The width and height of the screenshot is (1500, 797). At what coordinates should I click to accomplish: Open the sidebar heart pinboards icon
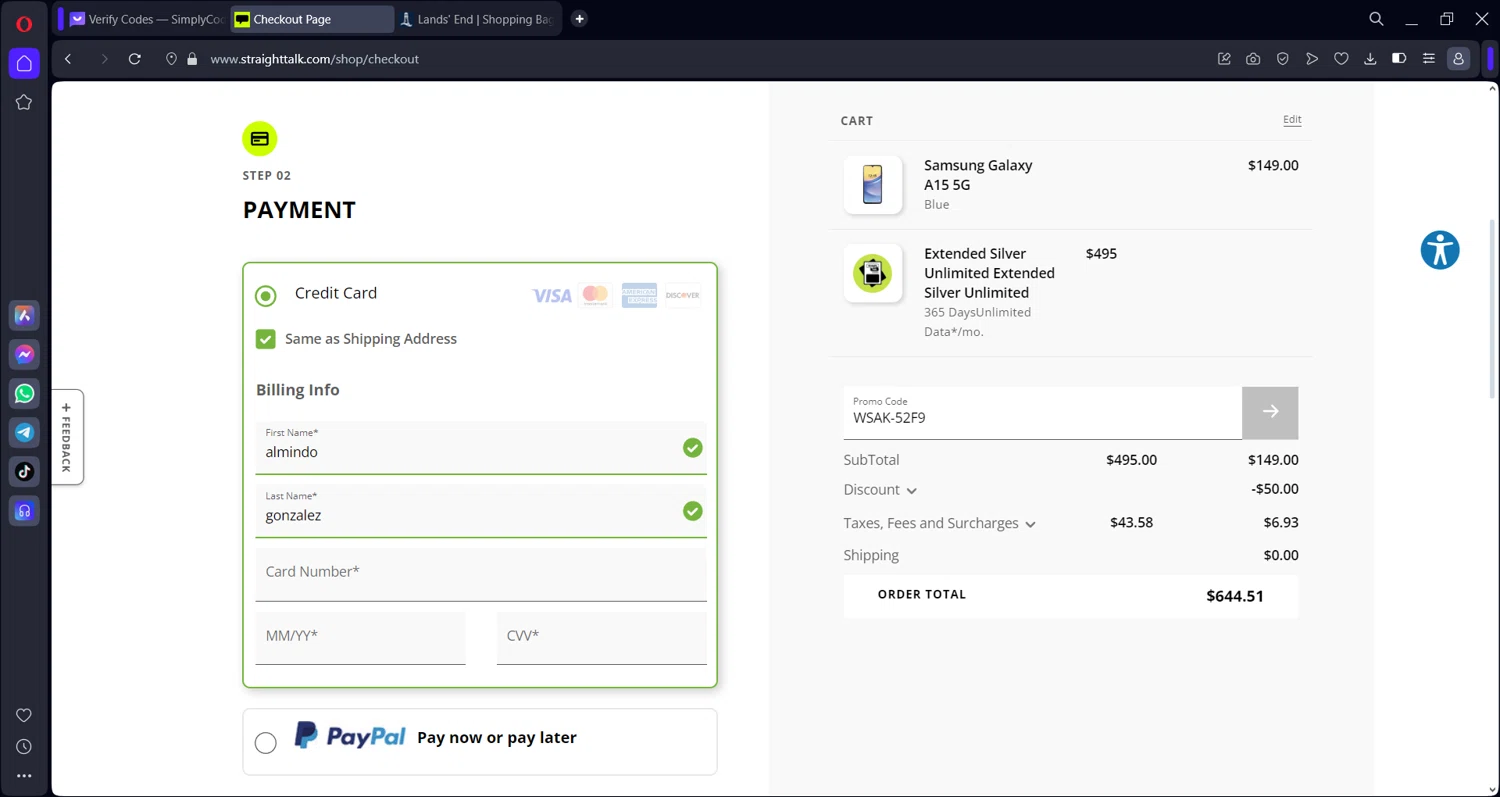pyautogui.click(x=24, y=715)
